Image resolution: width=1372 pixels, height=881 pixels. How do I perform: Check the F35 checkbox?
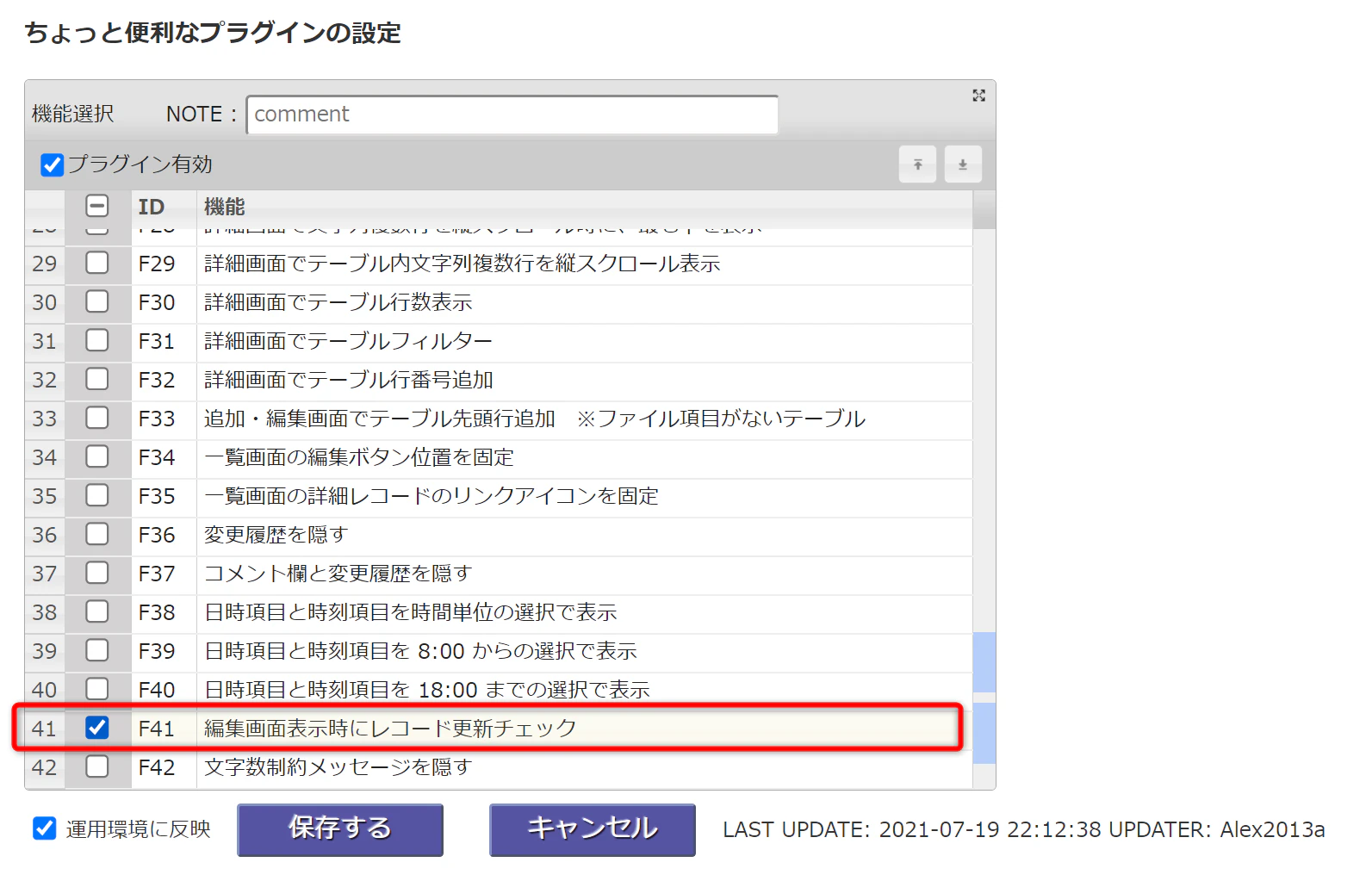click(97, 495)
